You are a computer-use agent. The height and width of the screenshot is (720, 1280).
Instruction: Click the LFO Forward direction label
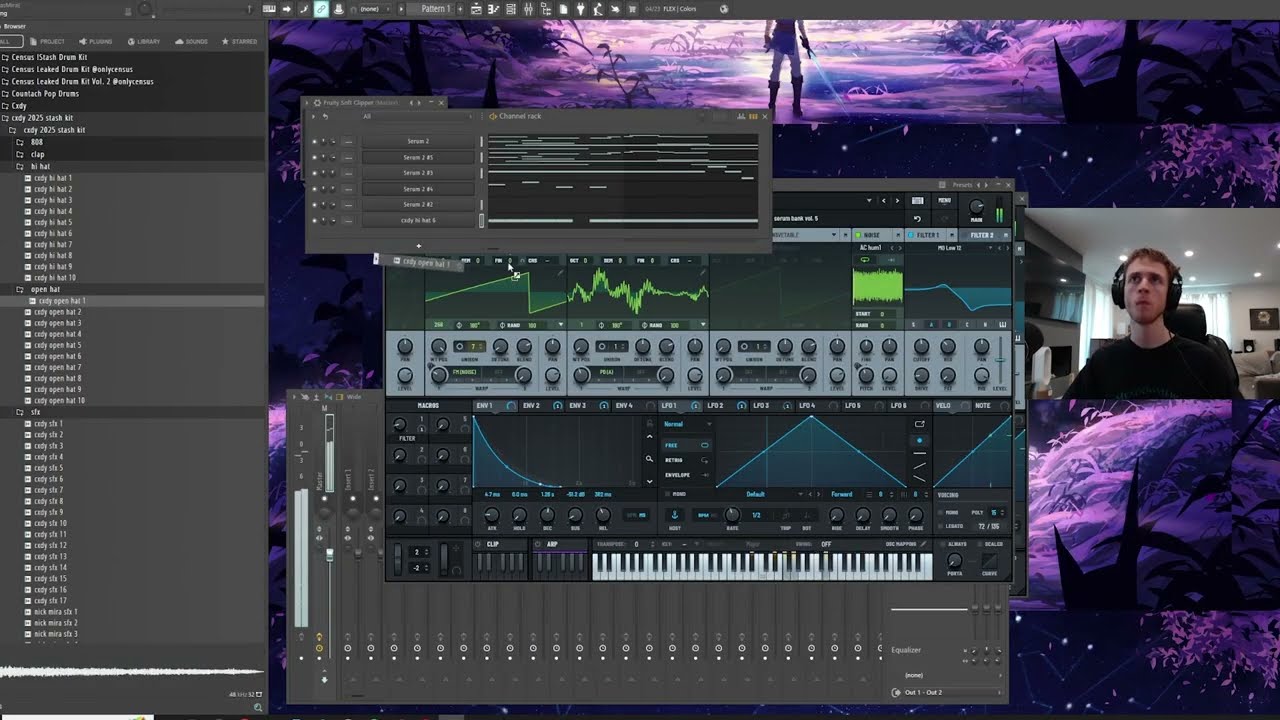tap(842, 494)
